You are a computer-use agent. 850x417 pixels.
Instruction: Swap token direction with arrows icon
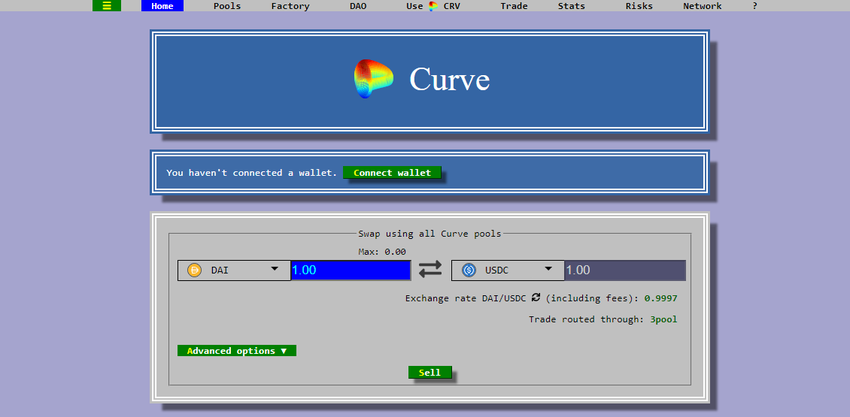click(430, 270)
